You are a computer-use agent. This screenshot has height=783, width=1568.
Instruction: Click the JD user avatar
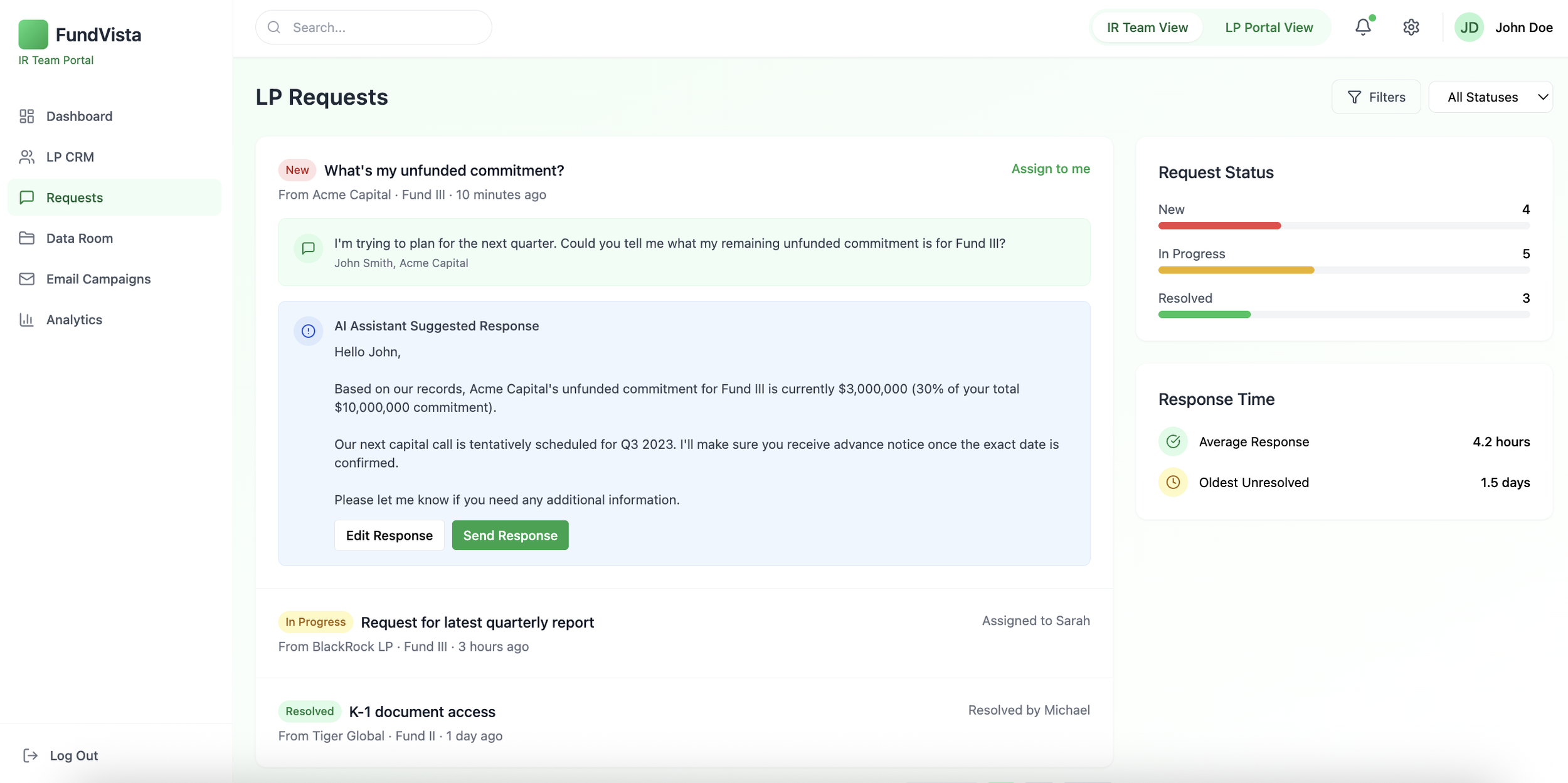(1468, 27)
